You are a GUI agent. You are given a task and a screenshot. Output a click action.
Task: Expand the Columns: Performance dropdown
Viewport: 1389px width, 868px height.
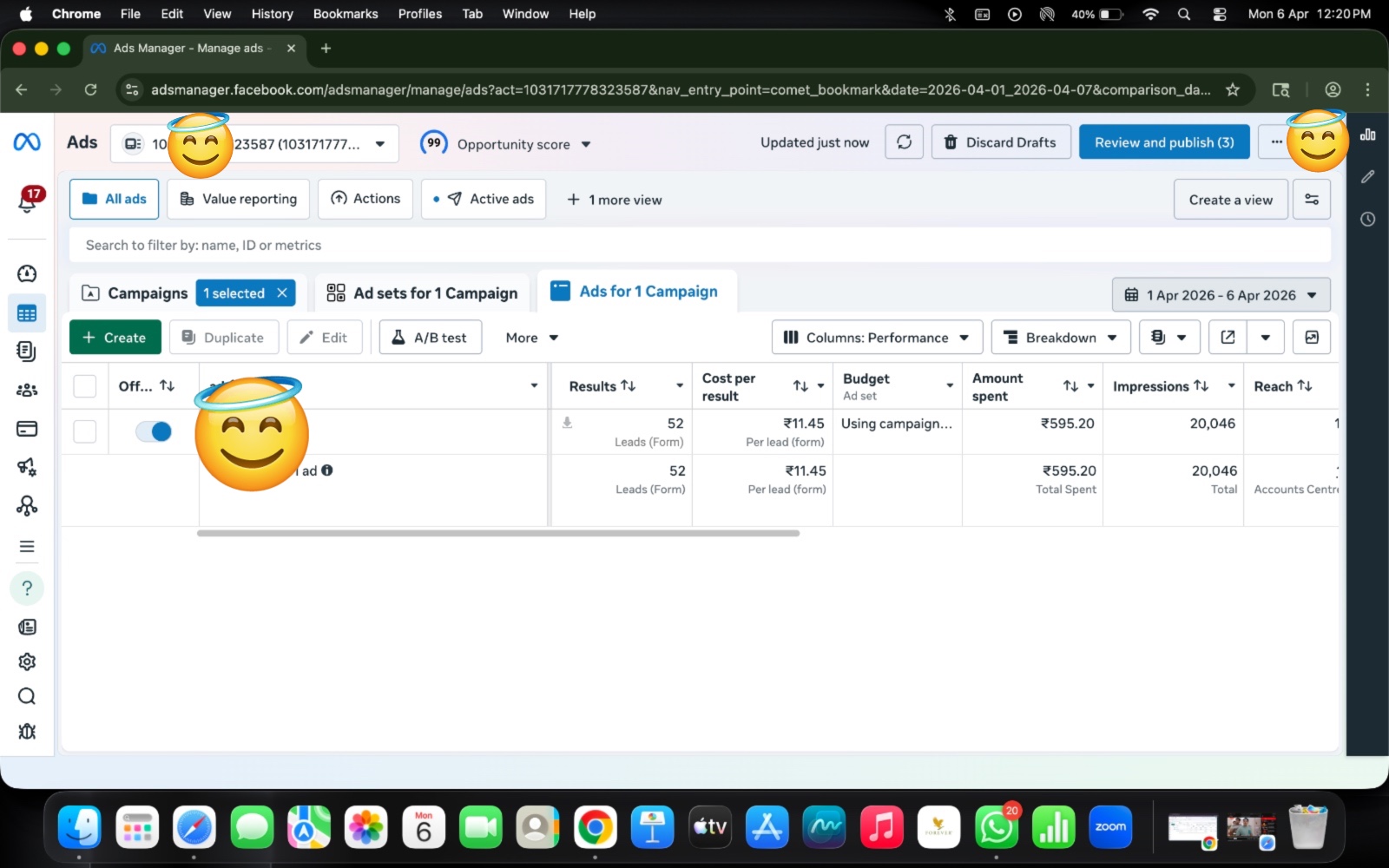point(877,338)
